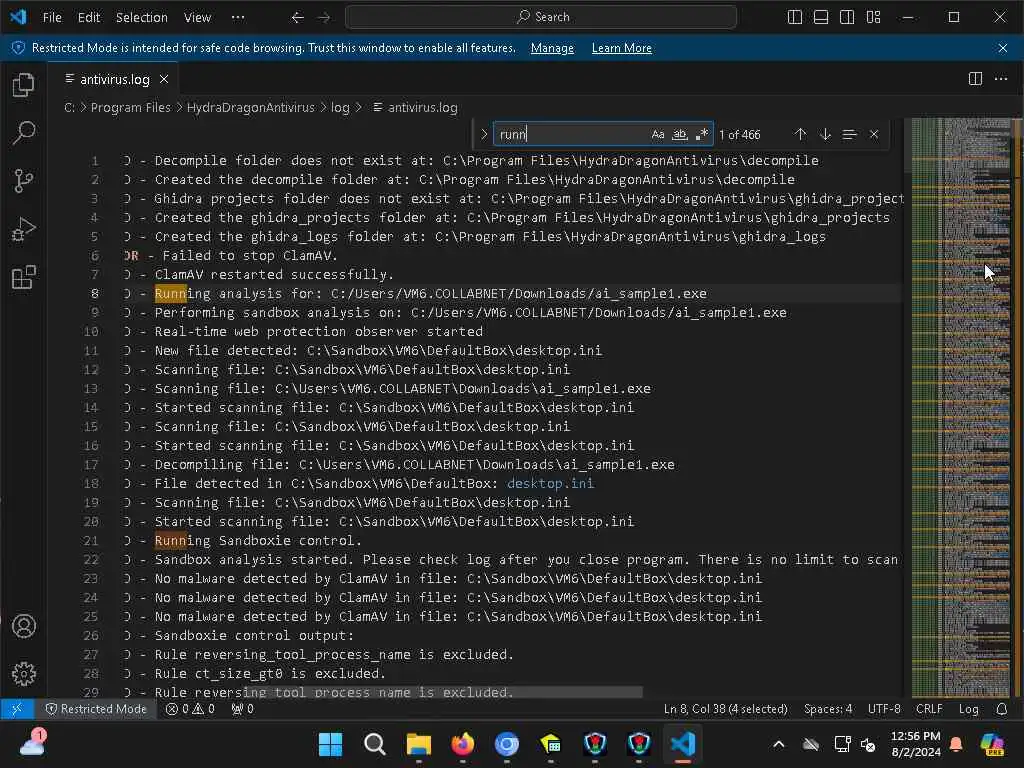Open the Search view in activity bar
The image size is (1024, 768).
coord(24,133)
